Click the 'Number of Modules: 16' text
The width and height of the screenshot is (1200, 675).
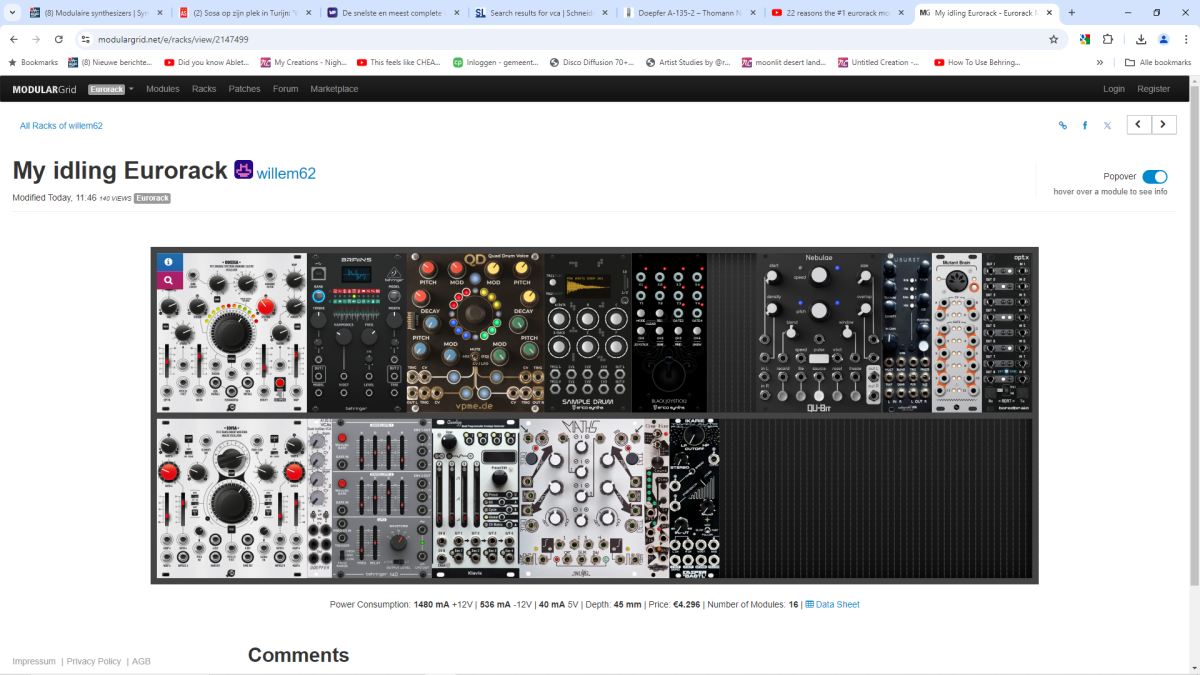click(751, 604)
